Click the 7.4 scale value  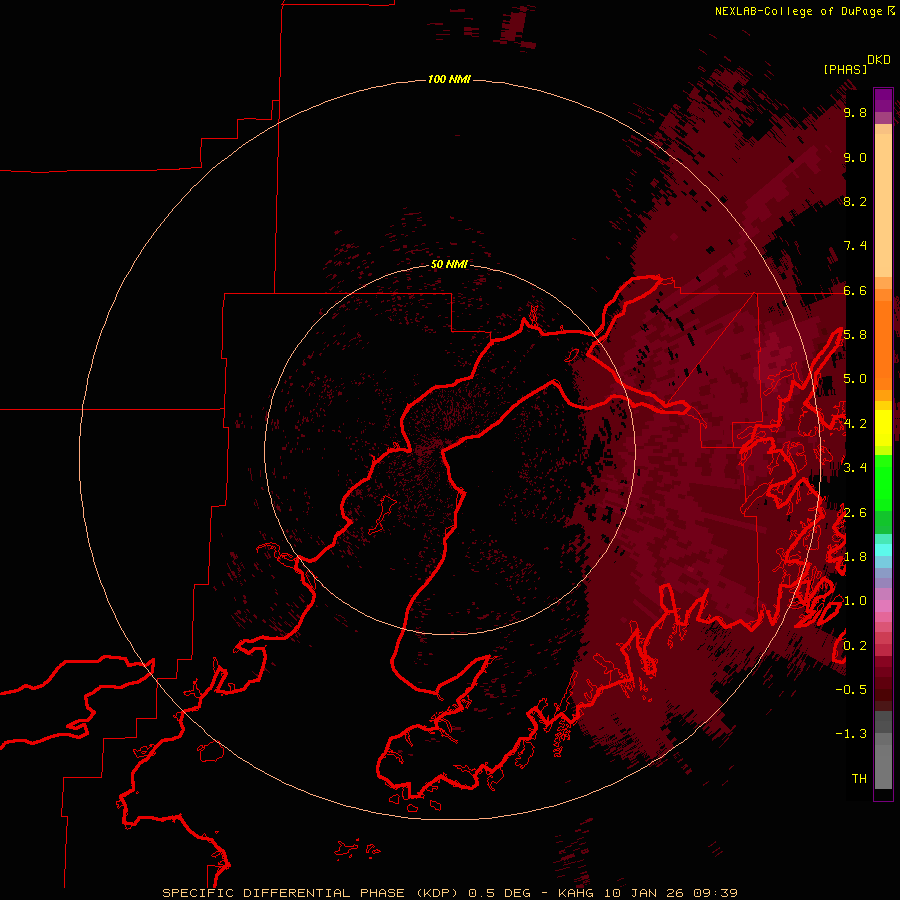[x=855, y=246]
